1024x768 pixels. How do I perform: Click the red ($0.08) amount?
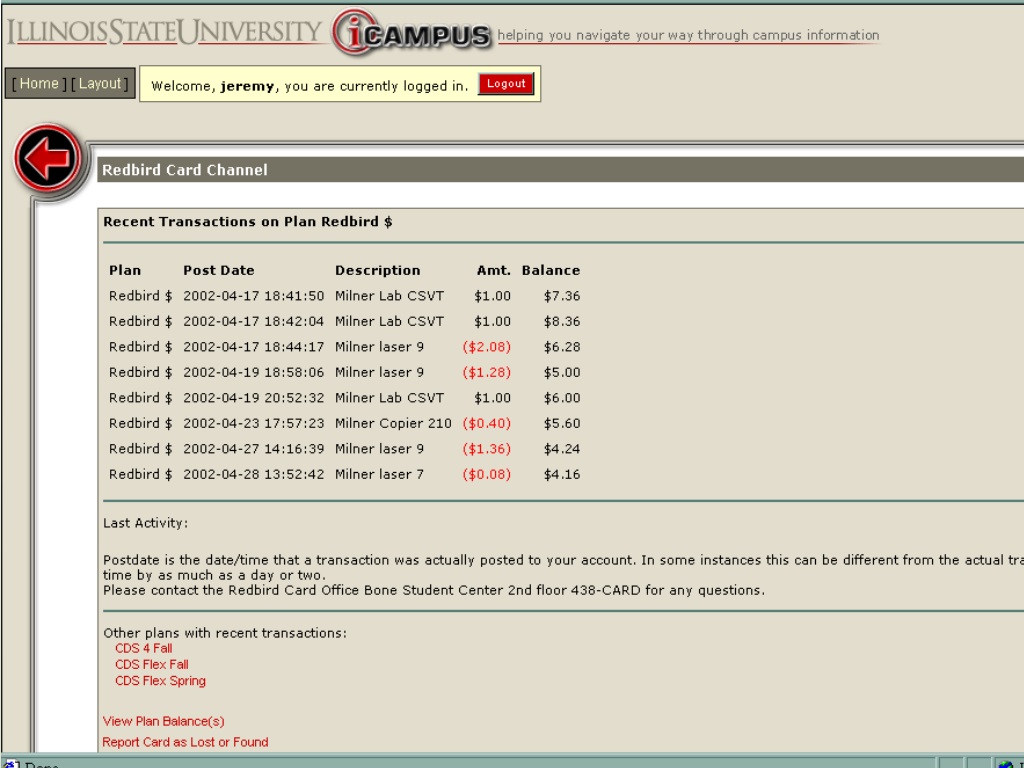pos(487,474)
